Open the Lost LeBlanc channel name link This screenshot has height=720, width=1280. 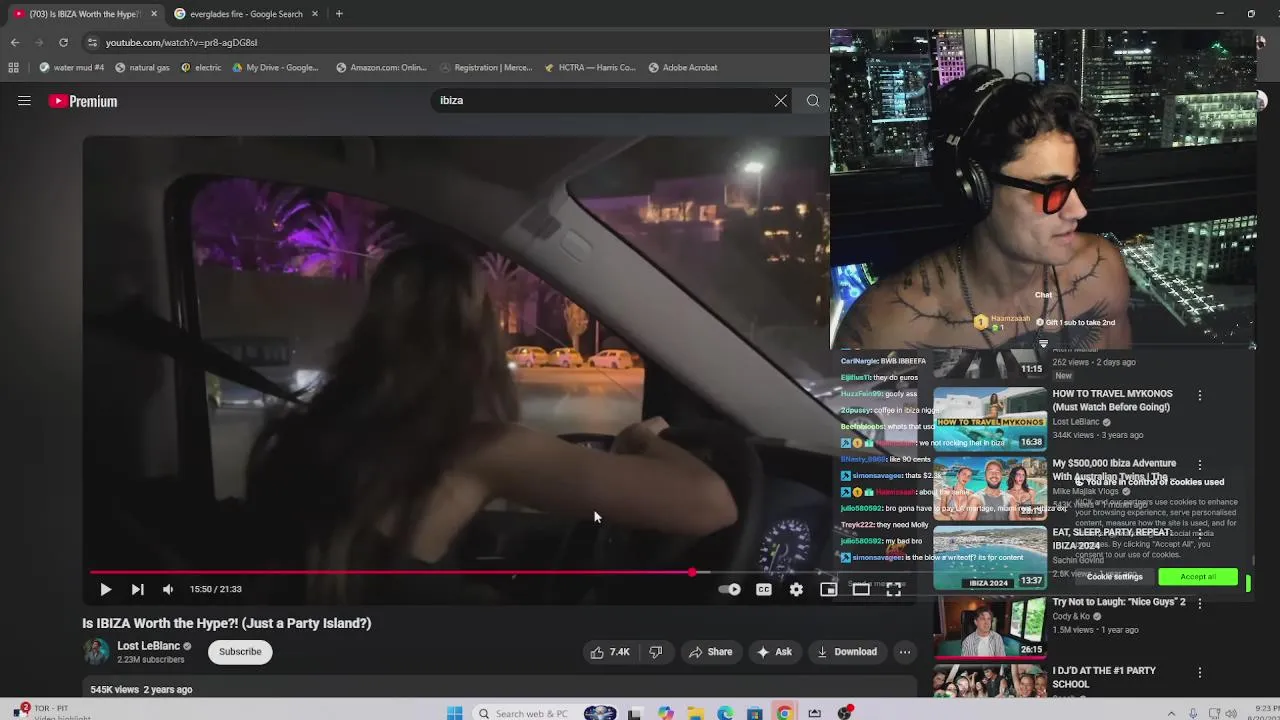click(148, 646)
